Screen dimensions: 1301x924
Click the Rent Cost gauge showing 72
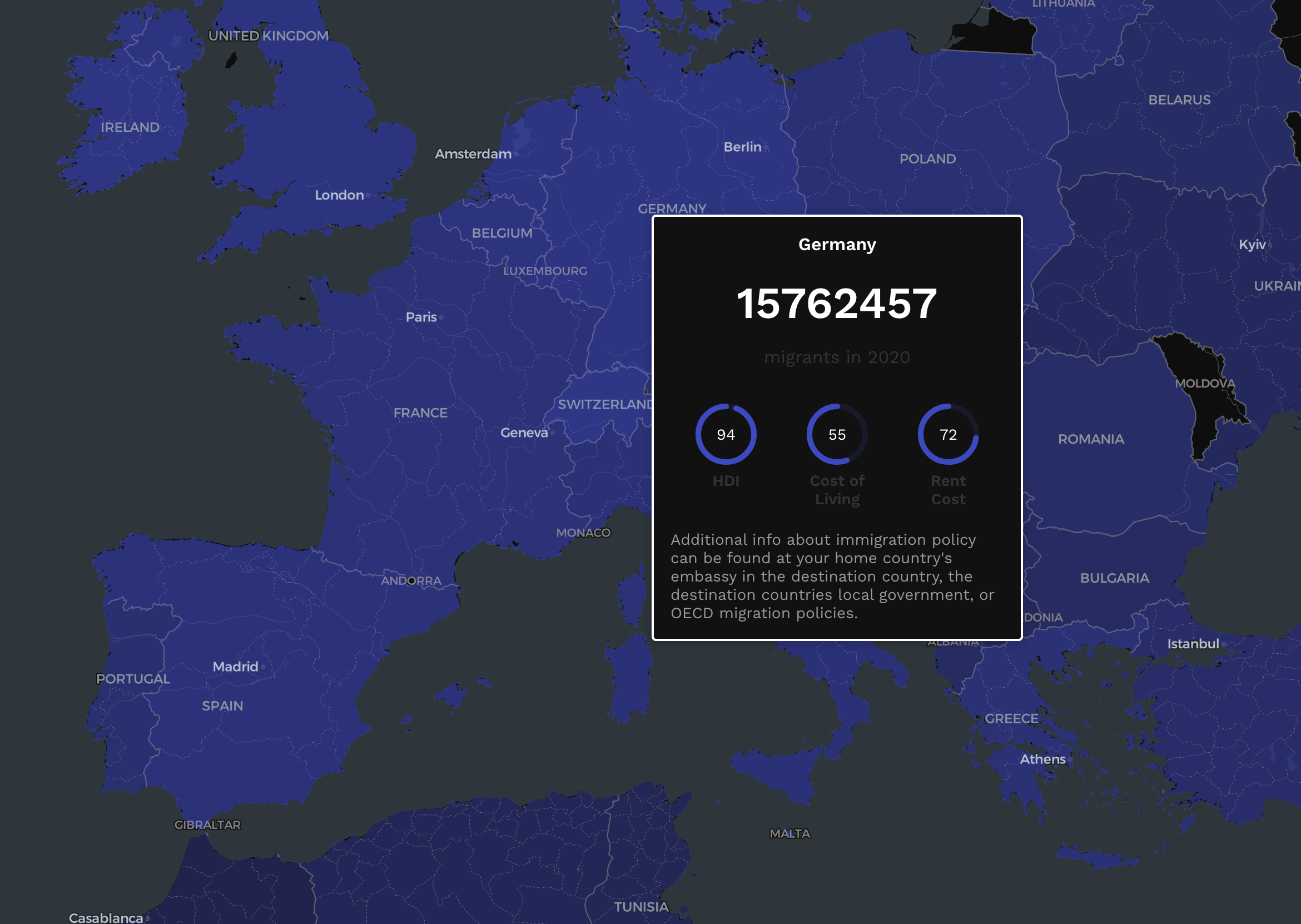click(948, 434)
